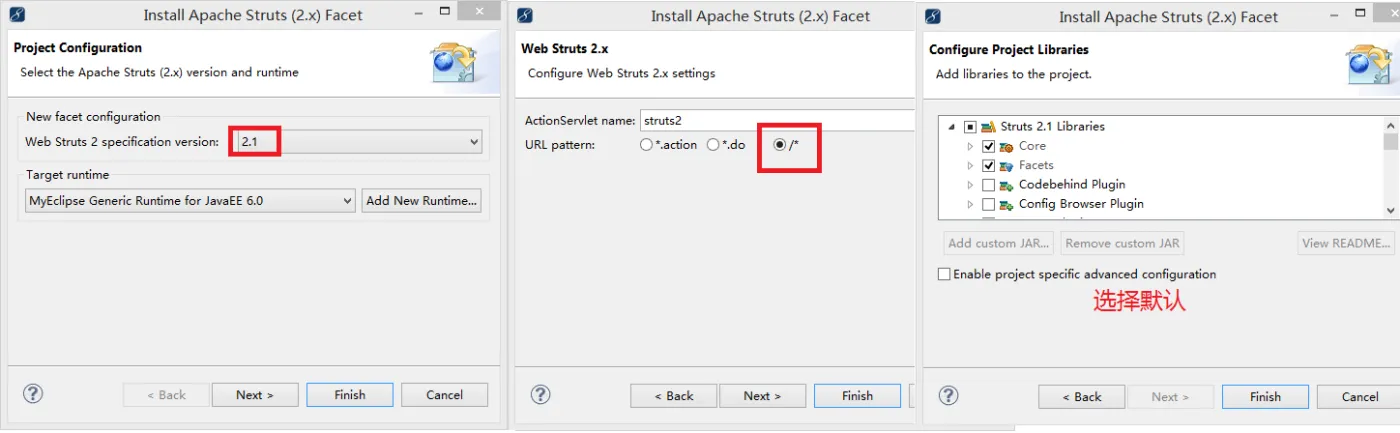Click the Facets library icon
This screenshot has height=433, width=1400.
(1006, 166)
